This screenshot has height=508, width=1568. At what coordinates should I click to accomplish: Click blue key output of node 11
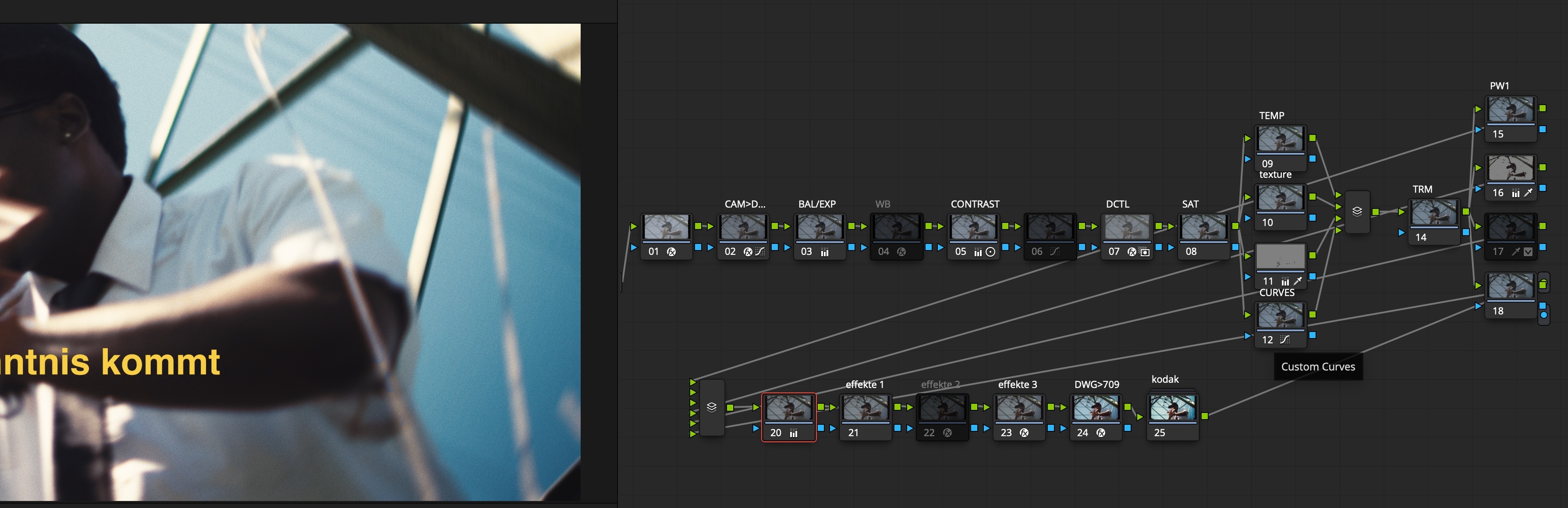[x=1313, y=277]
